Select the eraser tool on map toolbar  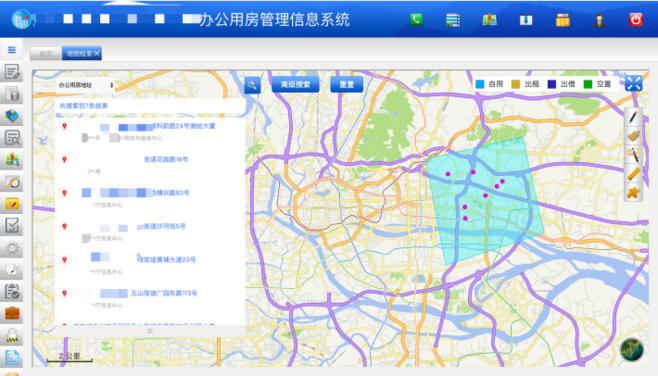(633, 136)
